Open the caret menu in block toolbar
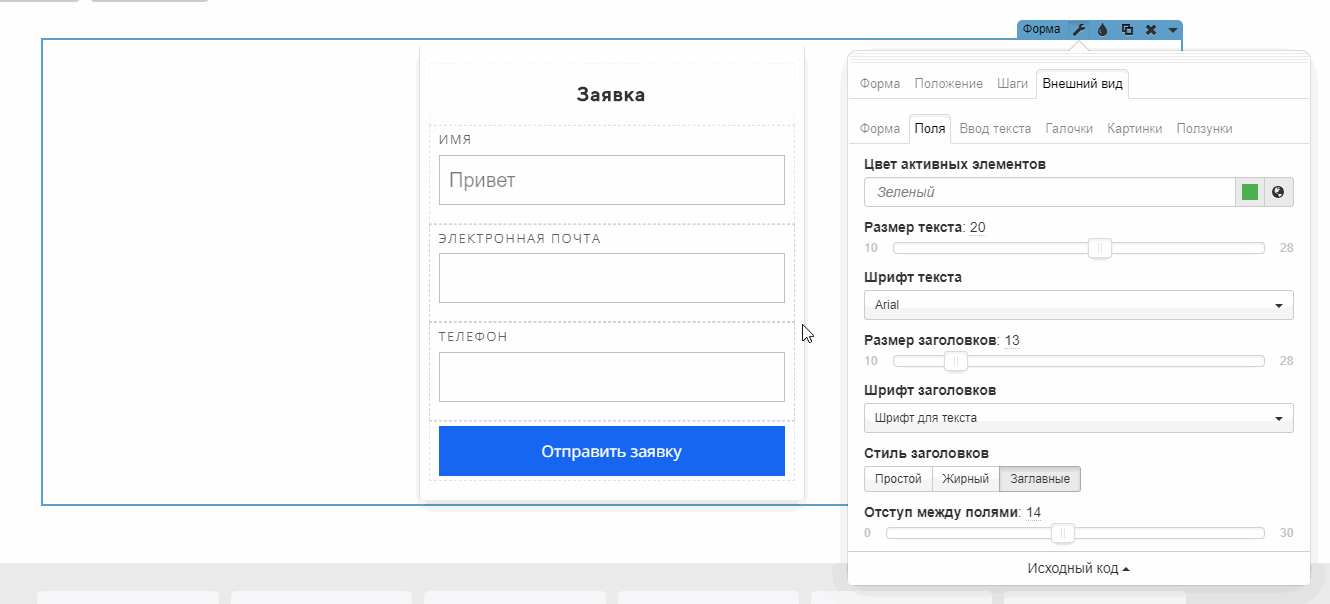This screenshot has width=1330, height=604. (x=1172, y=31)
